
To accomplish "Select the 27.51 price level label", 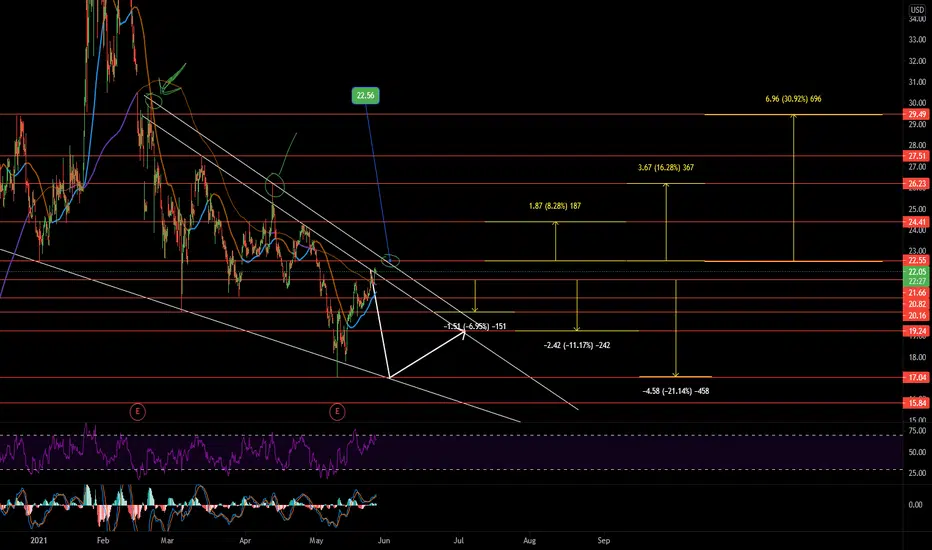I will [x=916, y=156].
